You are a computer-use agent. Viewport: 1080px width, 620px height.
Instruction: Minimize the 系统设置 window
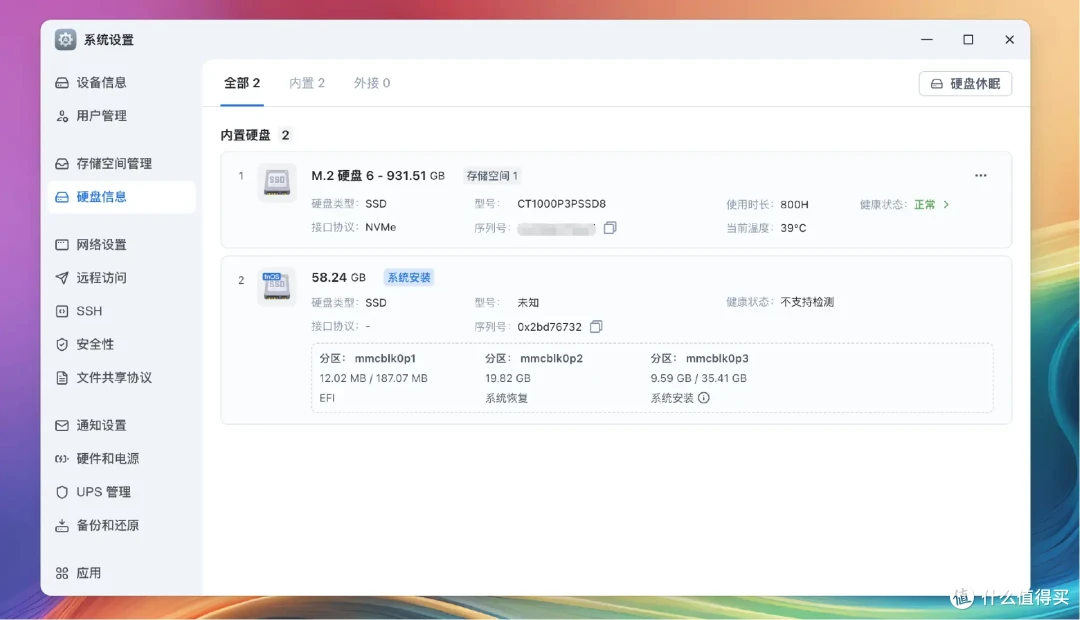pos(926,40)
